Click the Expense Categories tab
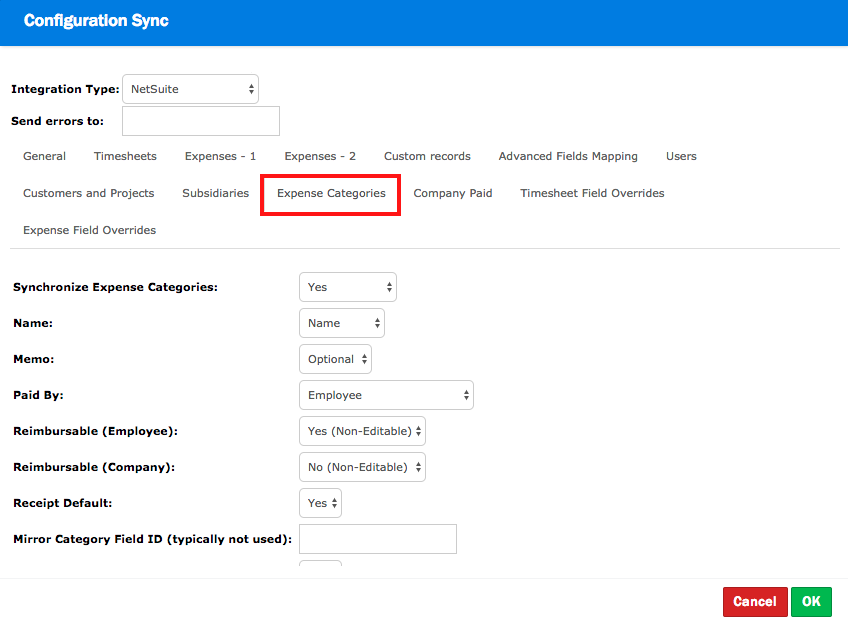This screenshot has height=621, width=848. (x=331, y=193)
